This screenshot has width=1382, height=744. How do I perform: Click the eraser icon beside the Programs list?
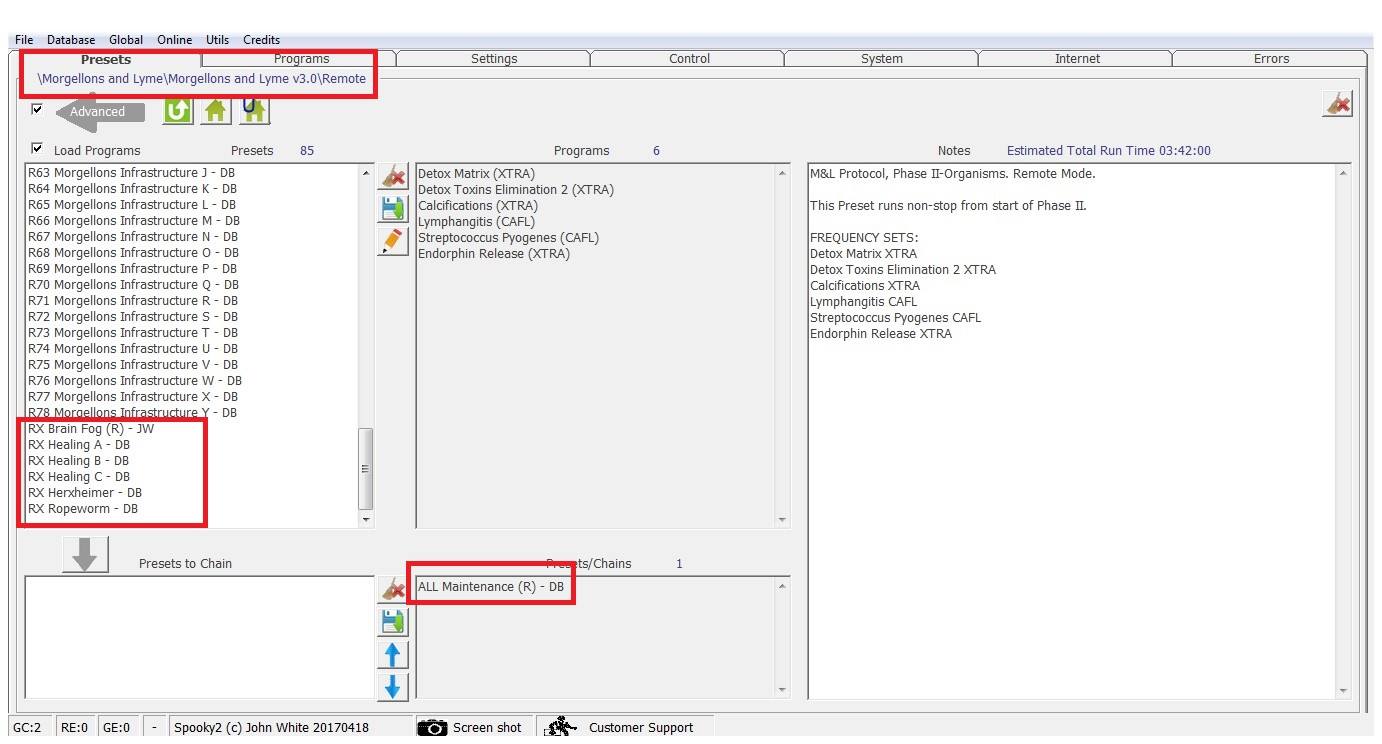pos(393,177)
